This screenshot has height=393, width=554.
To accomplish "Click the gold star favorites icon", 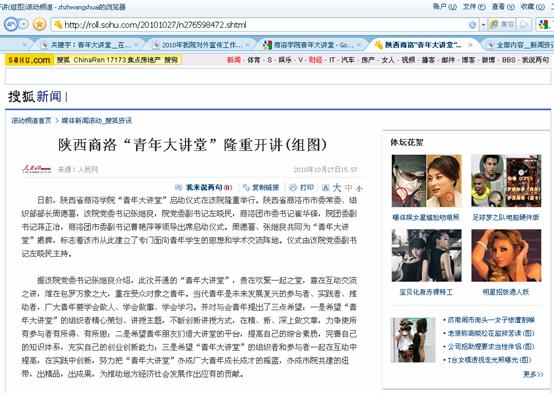I will [39, 24].
